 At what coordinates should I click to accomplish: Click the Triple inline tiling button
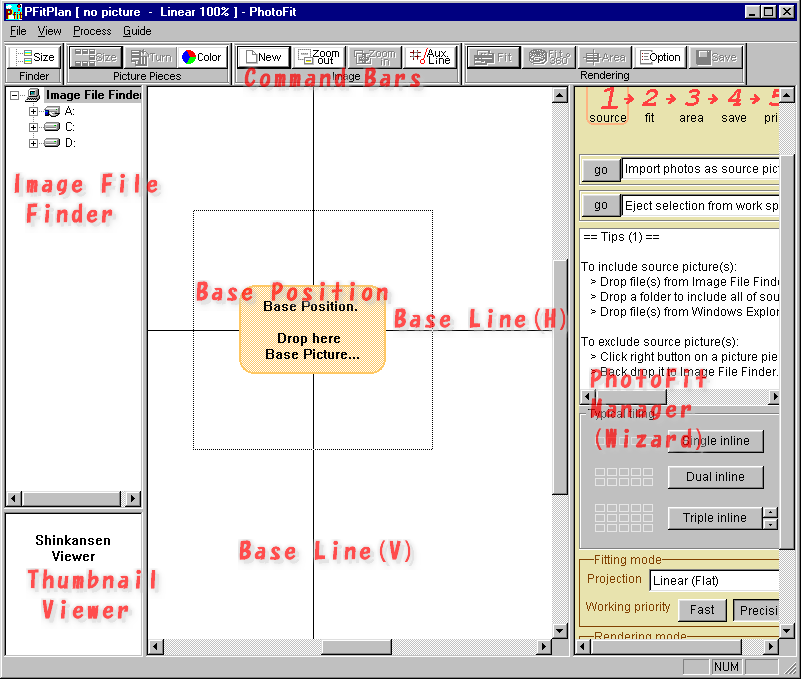pyautogui.click(x=715, y=518)
